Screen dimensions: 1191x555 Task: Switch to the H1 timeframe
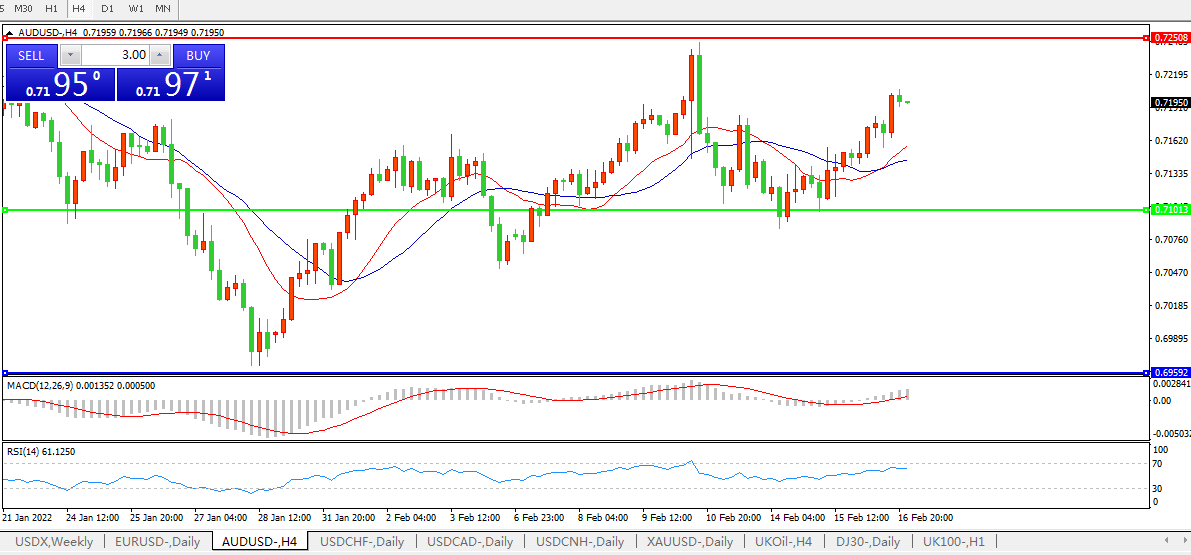tap(51, 8)
